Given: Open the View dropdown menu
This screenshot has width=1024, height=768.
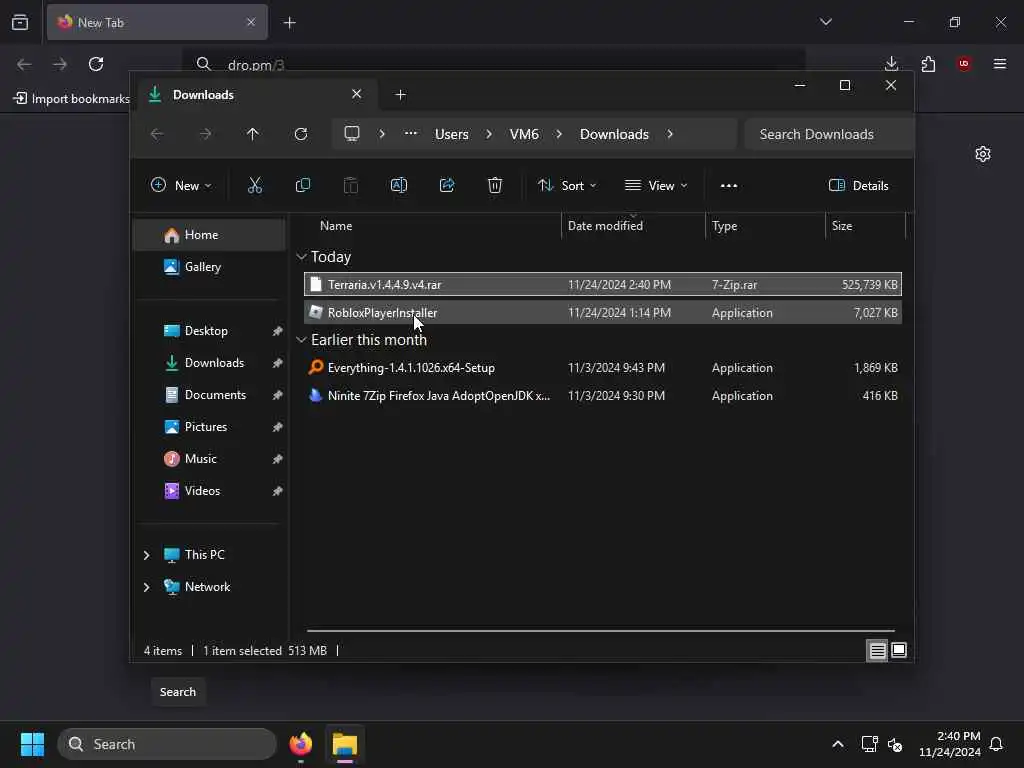Looking at the screenshot, I should pos(656,185).
